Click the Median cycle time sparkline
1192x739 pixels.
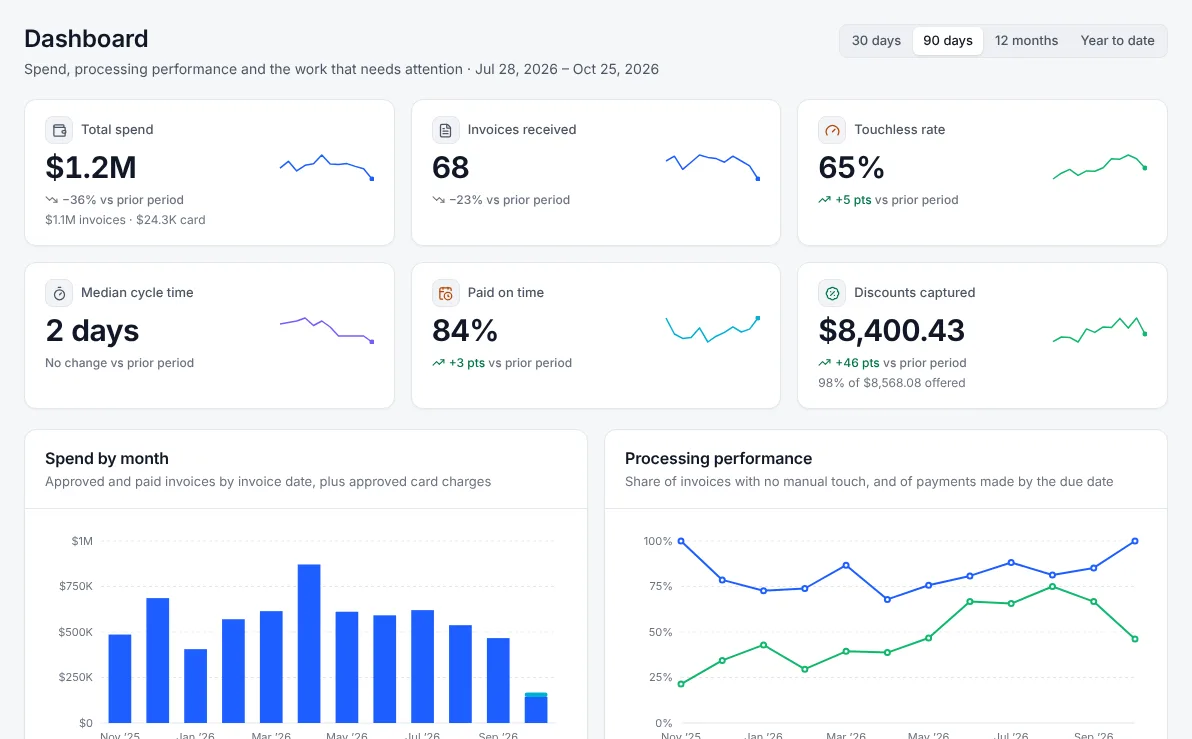(x=327, y=330)
